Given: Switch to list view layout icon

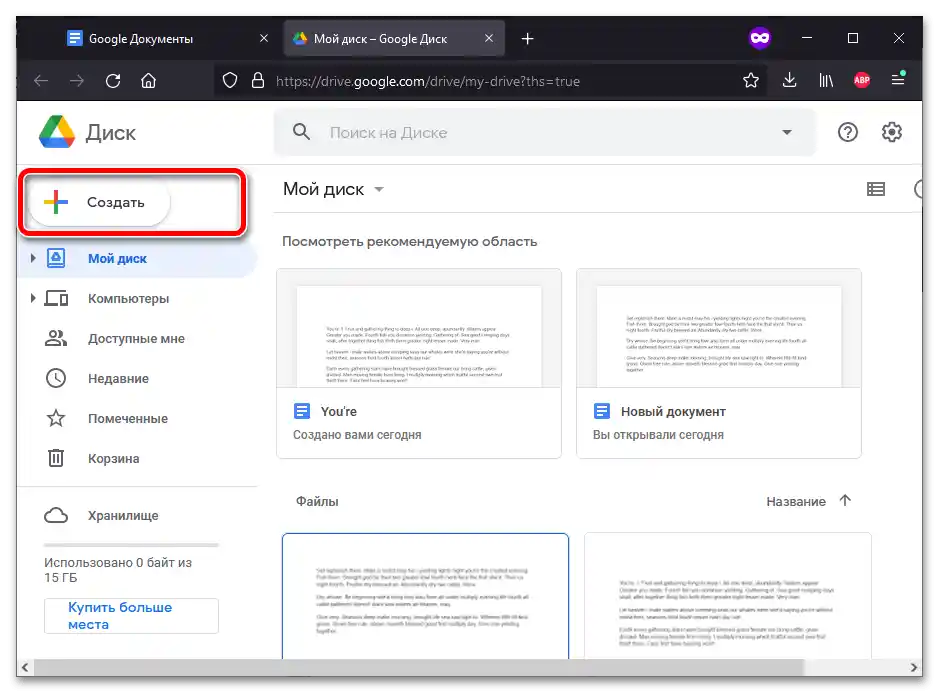Looking at the screenshot, I should tap(876, 189).
